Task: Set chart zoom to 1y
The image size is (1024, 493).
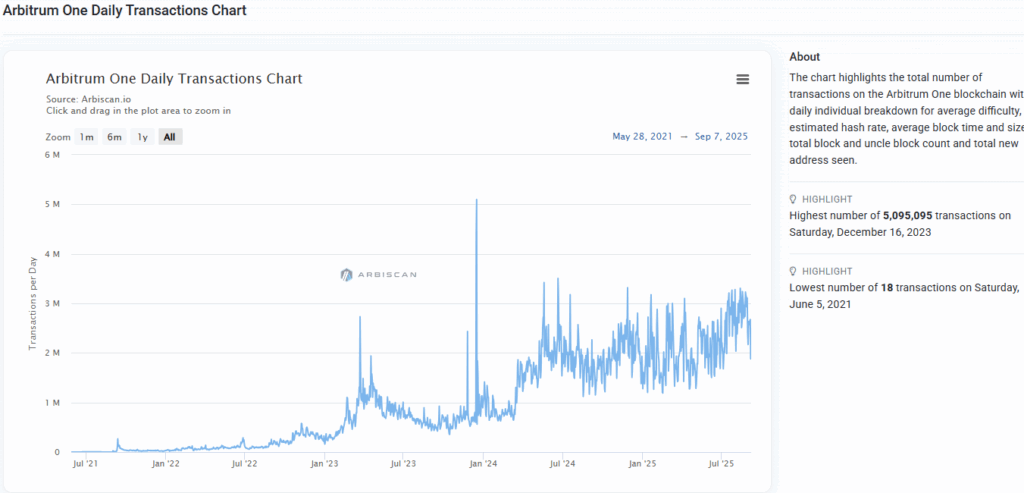Action: 143,137
